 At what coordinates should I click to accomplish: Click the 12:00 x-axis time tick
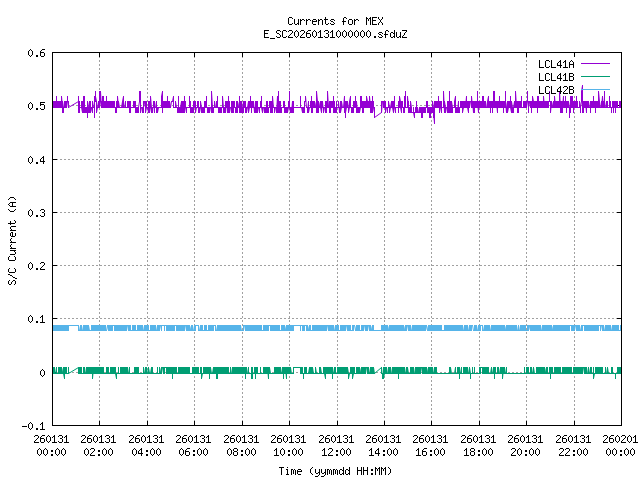point(336,445)
